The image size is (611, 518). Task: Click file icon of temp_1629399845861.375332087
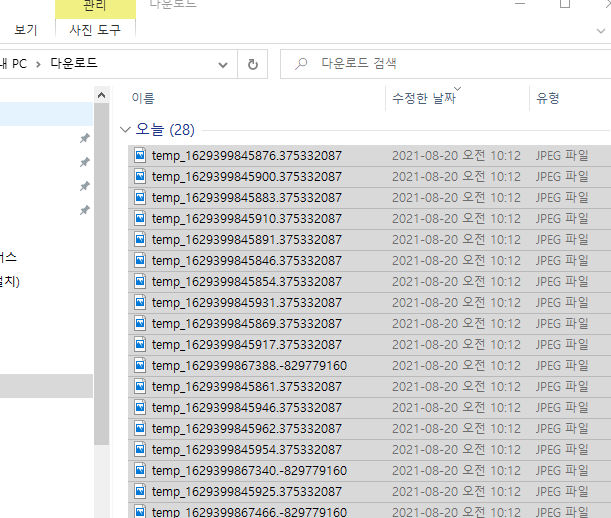[140, 387]
